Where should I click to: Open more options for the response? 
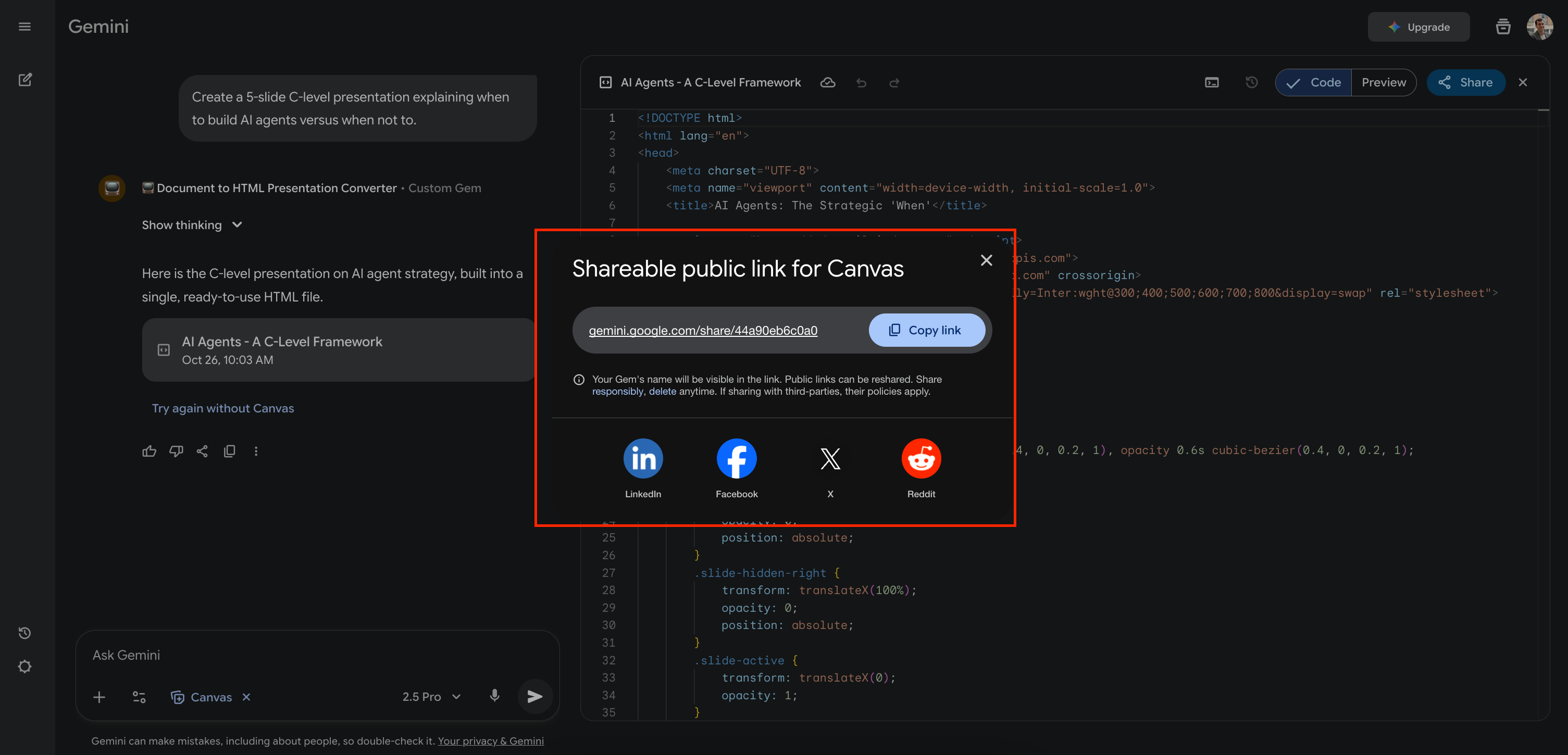pyautogui.click(x=256, y=451)
